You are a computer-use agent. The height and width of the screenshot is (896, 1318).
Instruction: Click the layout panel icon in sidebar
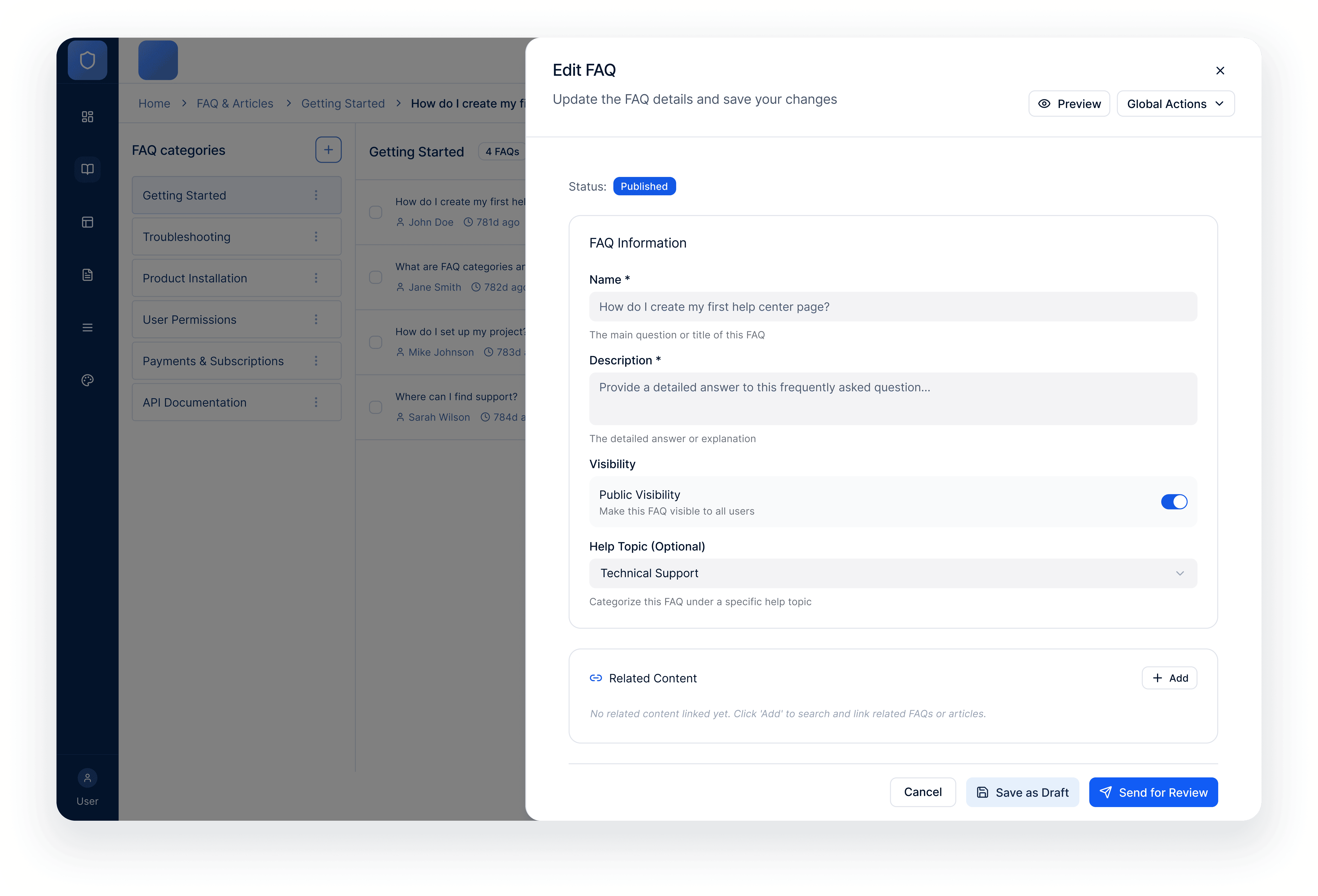point(87,222)
